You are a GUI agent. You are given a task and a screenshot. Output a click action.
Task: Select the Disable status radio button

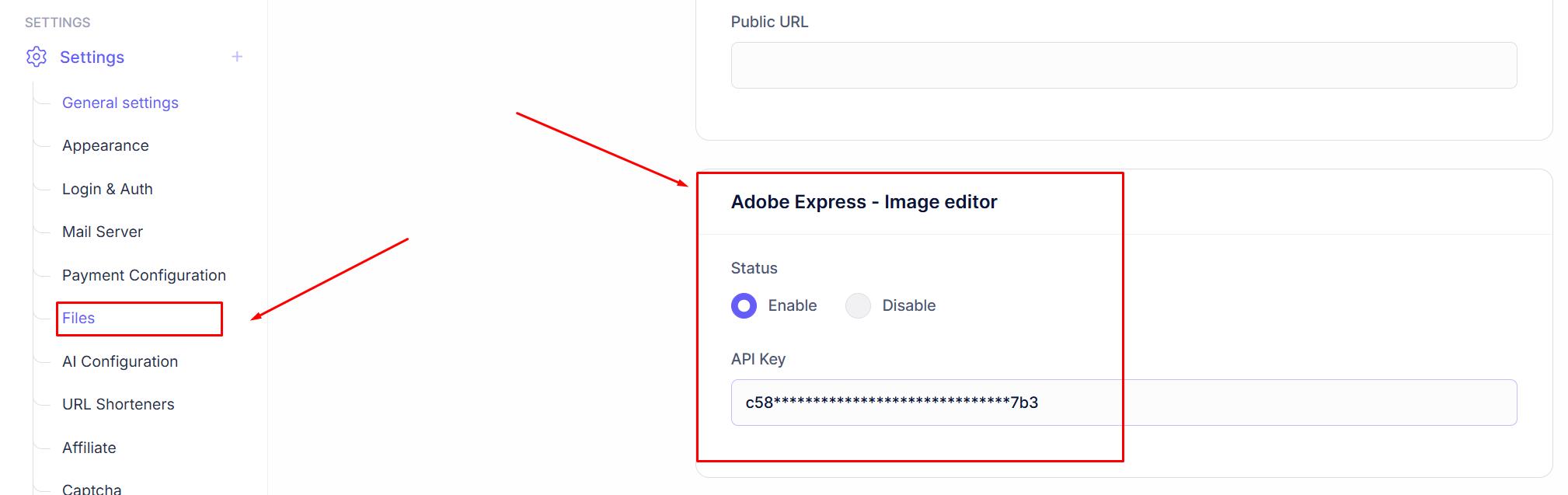coord(858,305)
